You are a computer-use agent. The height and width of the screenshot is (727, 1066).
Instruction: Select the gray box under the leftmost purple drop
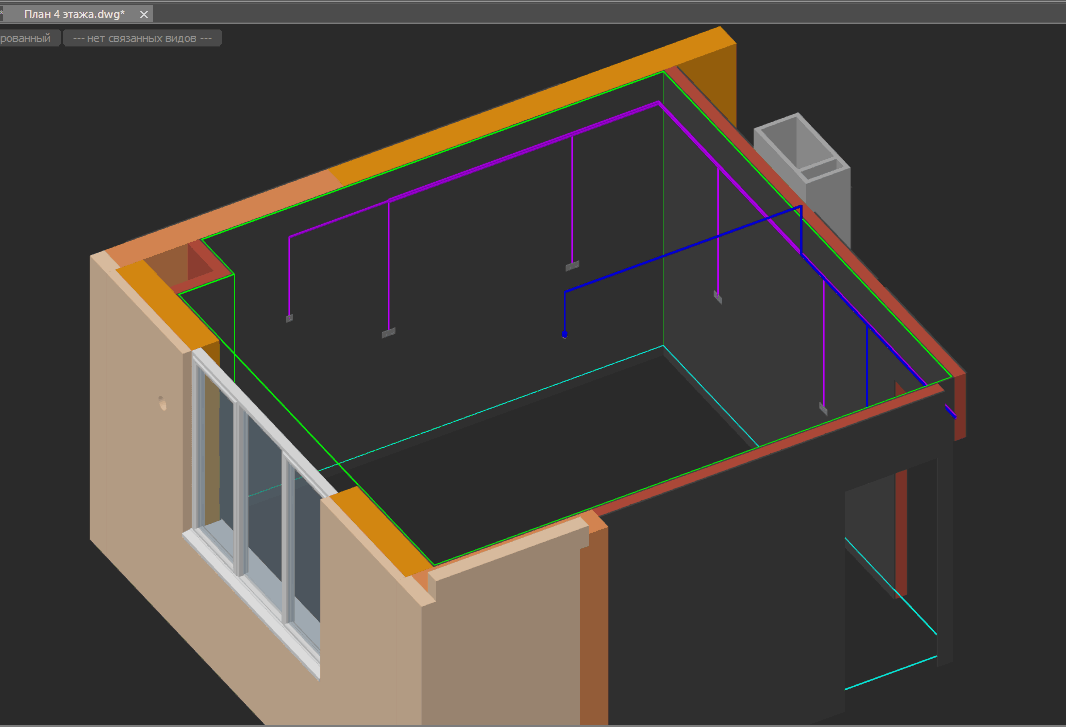(289, 318)
